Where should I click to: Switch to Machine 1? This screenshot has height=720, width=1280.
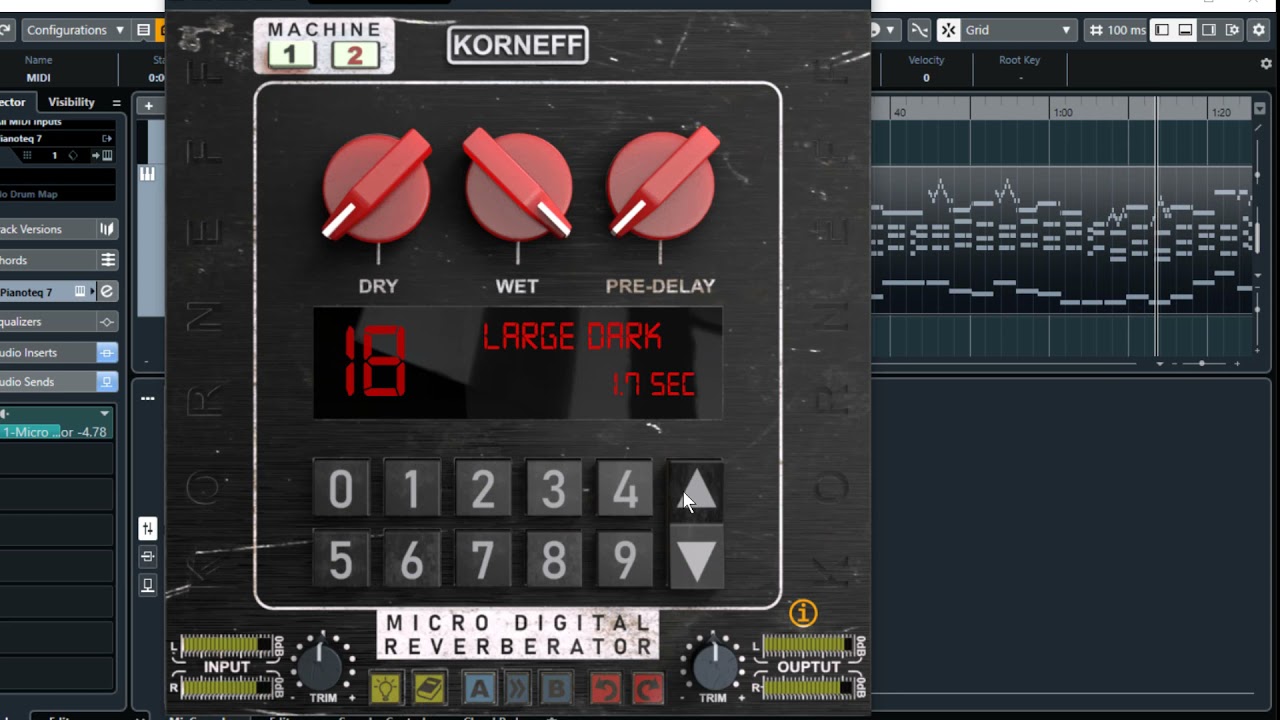291,55
